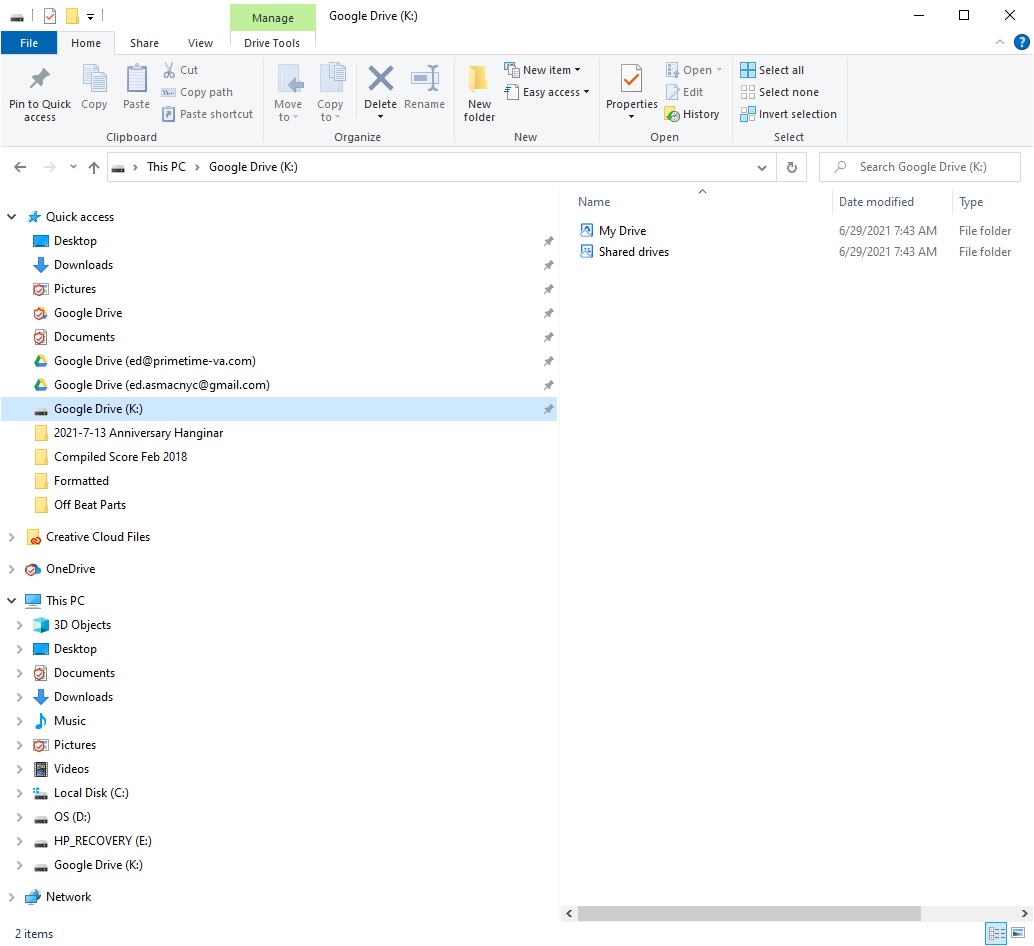Open New item dropdown
Screen dimensions: 1034x946
point(543,70)
